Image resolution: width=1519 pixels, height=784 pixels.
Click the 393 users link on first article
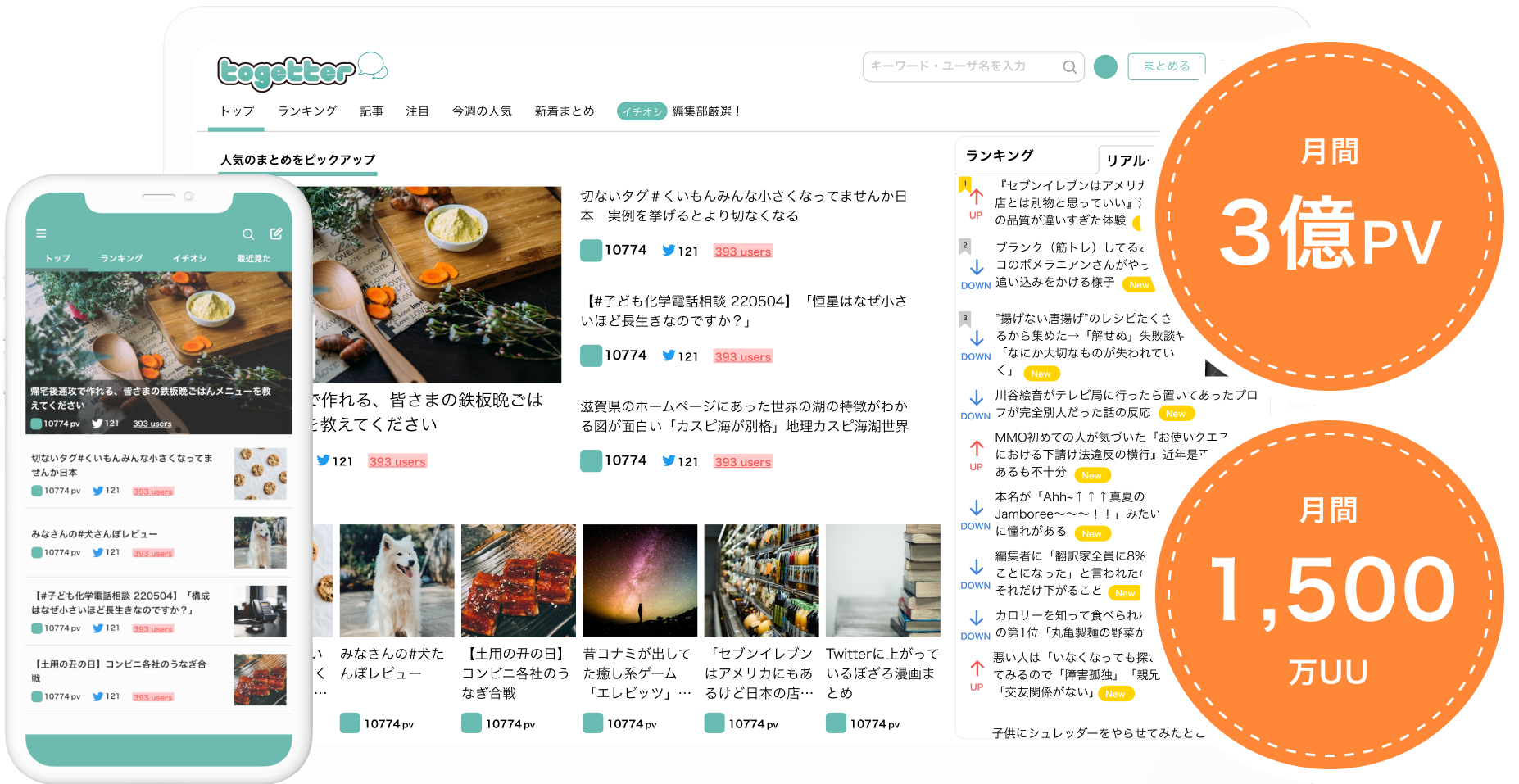(x=742, y=252)
